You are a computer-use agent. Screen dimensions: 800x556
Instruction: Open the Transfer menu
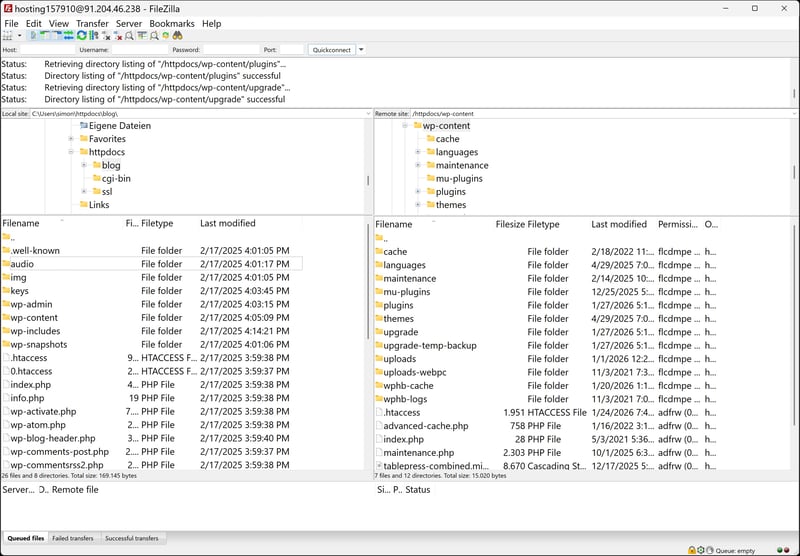[x=92, y=23]
